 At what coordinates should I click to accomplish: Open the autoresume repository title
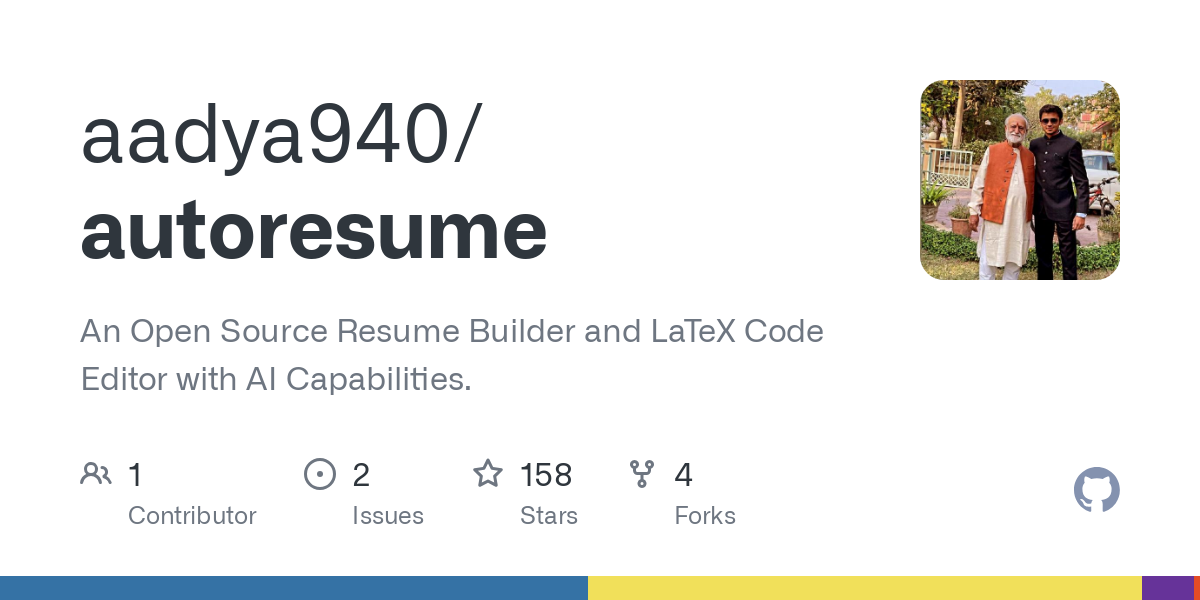314,231
